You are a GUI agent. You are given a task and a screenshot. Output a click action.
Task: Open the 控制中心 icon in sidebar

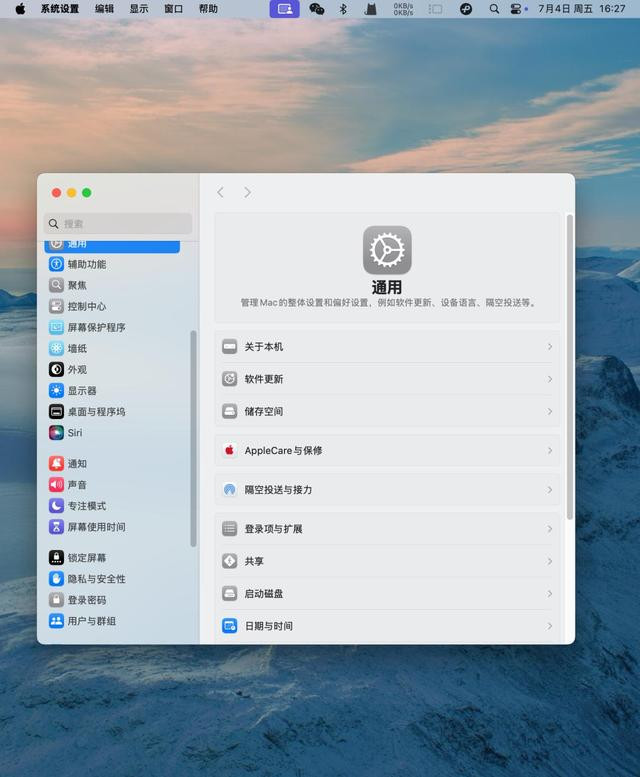click(56, 306)
